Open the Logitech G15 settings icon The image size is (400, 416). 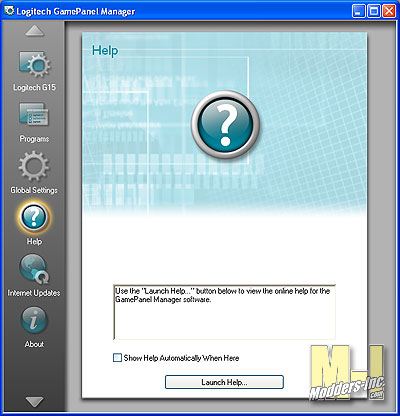click(34, 65)
